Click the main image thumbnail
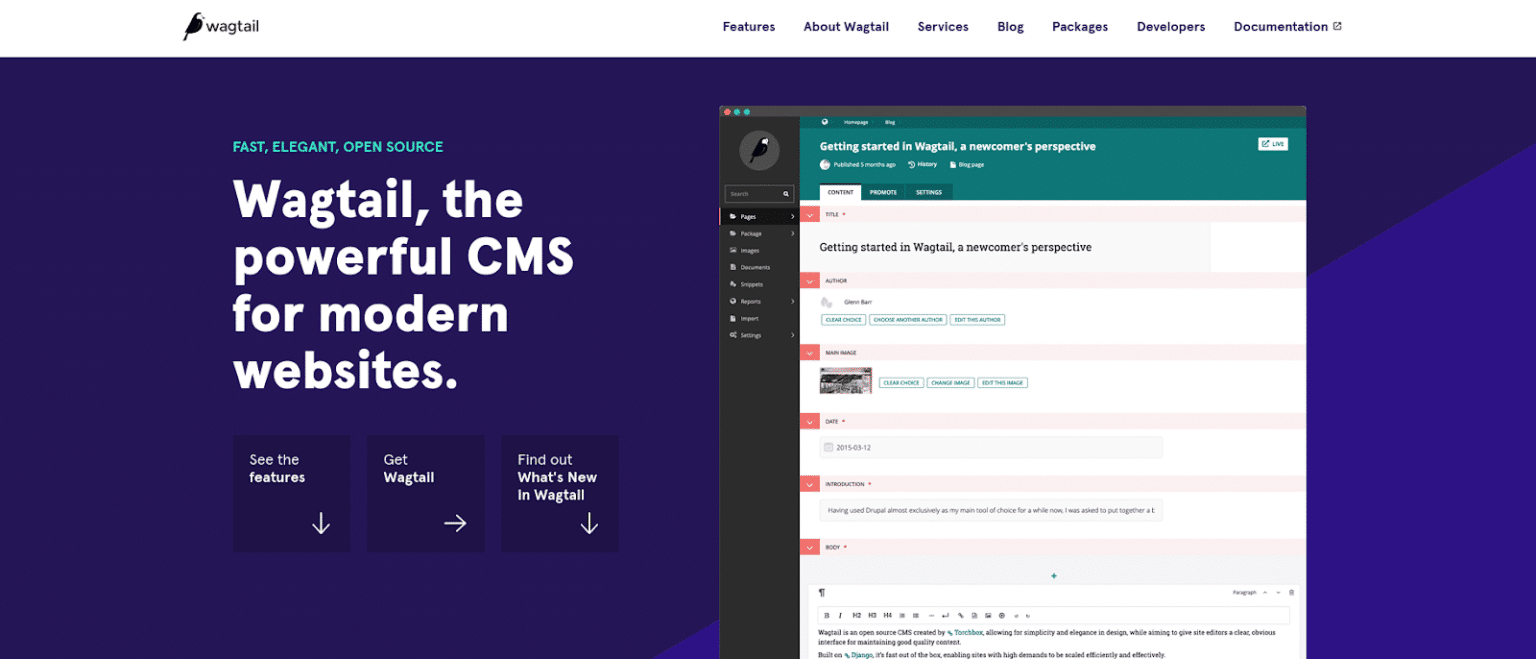This screenshot has width=1536, height=659. tap(845, 381)
